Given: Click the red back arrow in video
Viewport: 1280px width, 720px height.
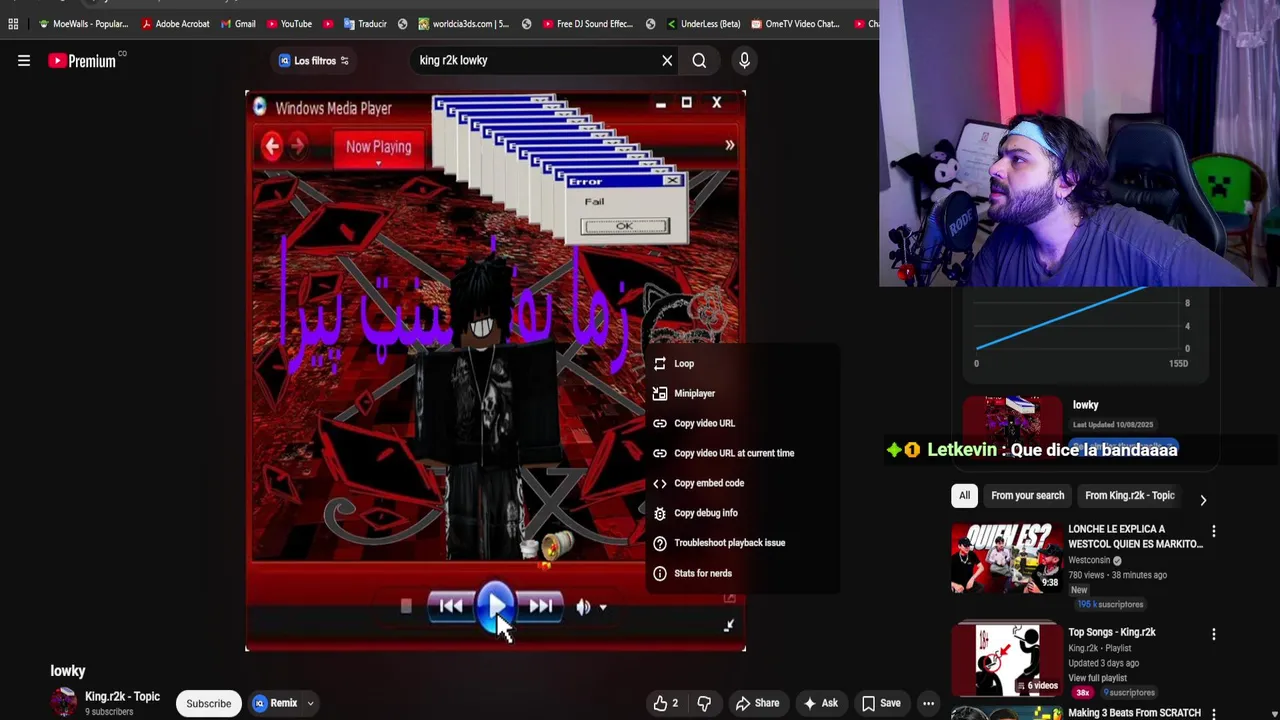Looking at the screenshot, I should pyautogui.click(x=272, y=146).
